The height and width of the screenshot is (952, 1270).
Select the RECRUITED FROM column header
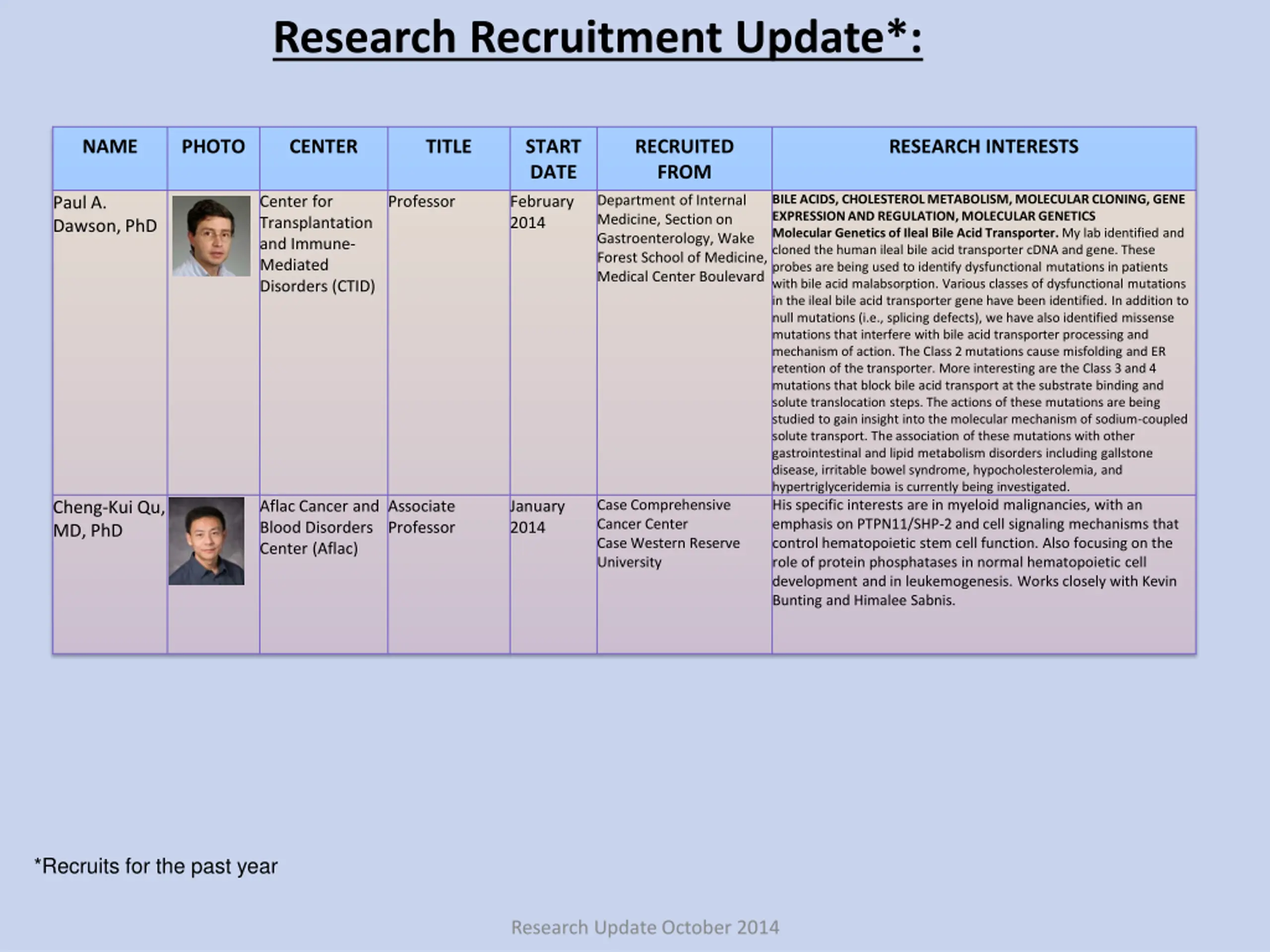click(x=684, y=159)
